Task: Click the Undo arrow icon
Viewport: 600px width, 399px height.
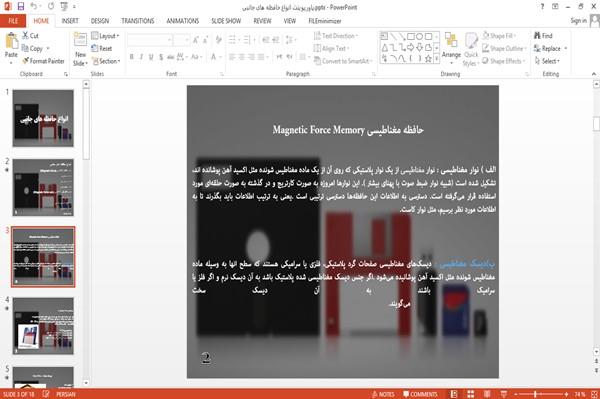Action: pos(34,6)
